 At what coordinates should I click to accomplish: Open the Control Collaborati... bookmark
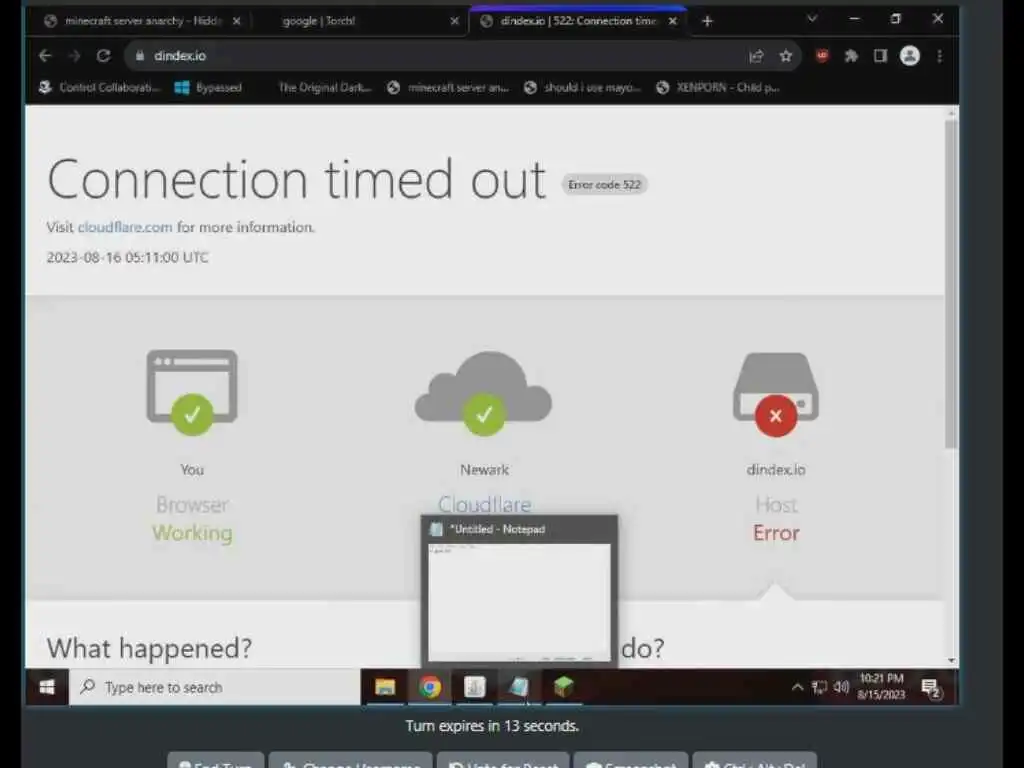point(99,88)
